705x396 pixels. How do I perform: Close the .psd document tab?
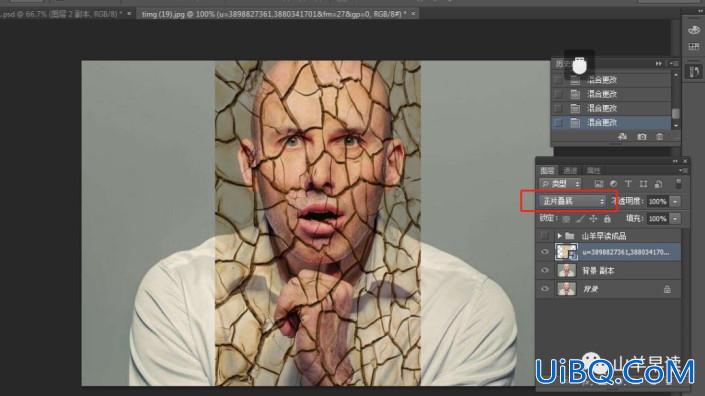click(x=129, y=14)
